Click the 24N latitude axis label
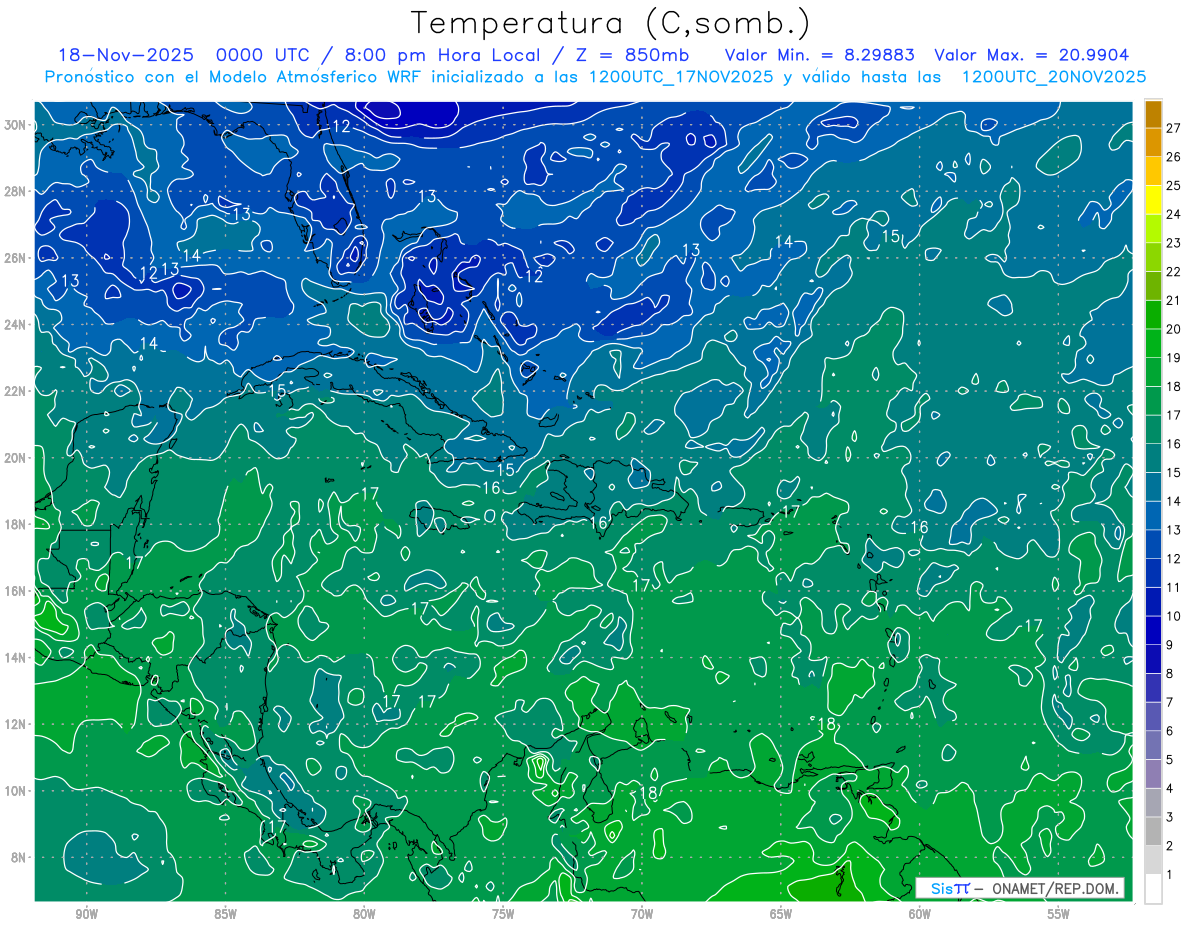This screenshot has width=1200, height=927. pyautogui.click(x=17, y=324)
